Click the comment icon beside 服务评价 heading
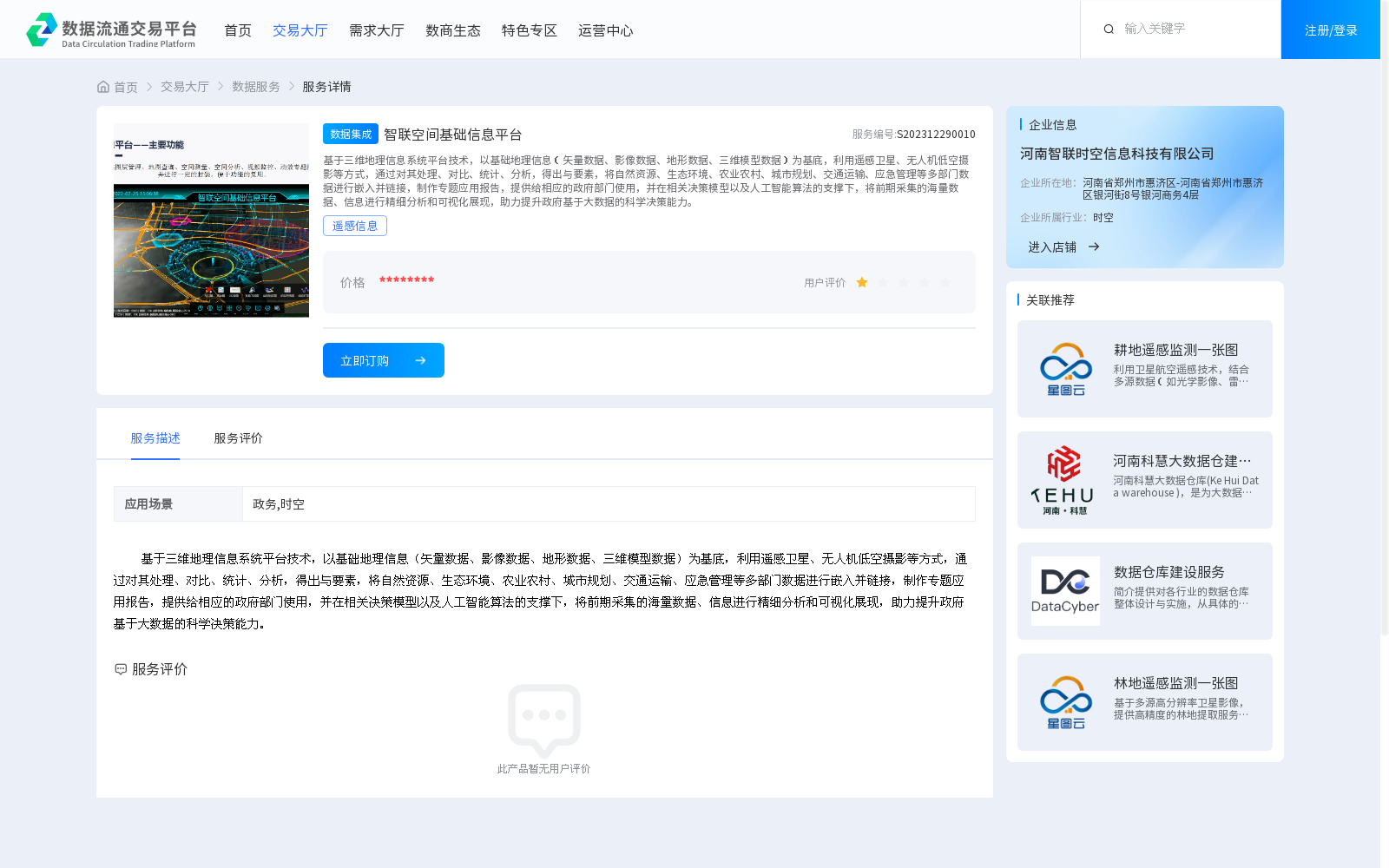1389x868 pixels. tap(121, 669)
